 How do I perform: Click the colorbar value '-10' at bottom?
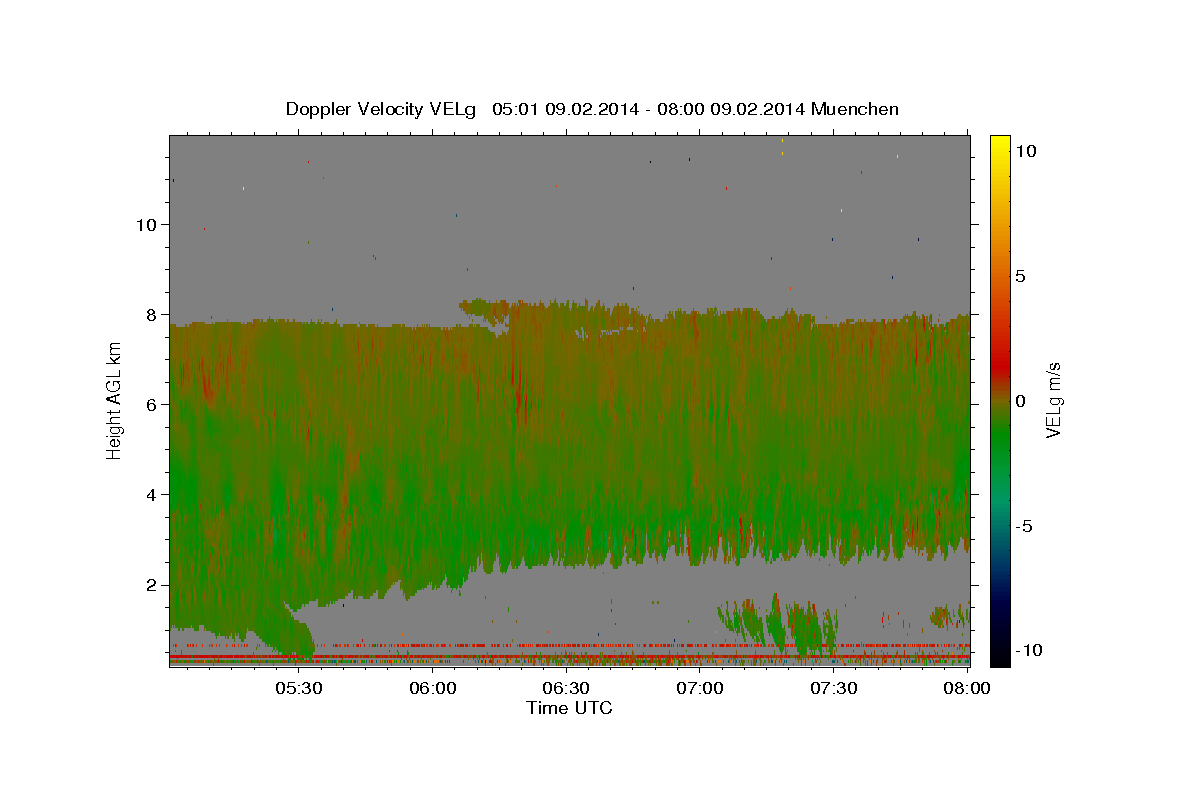[x=1029, y=650]
